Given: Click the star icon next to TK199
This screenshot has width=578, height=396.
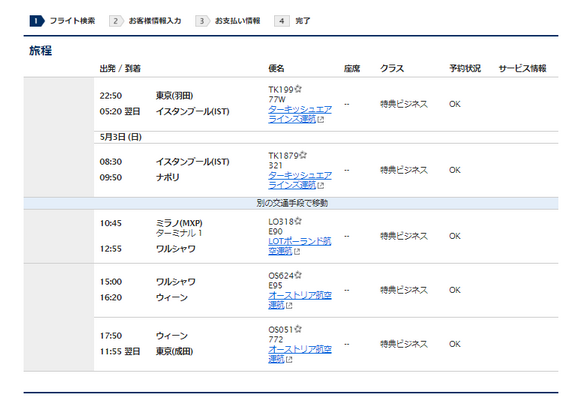Looking at the screenshot, I should pyautogui.click(x=298, y=89).
